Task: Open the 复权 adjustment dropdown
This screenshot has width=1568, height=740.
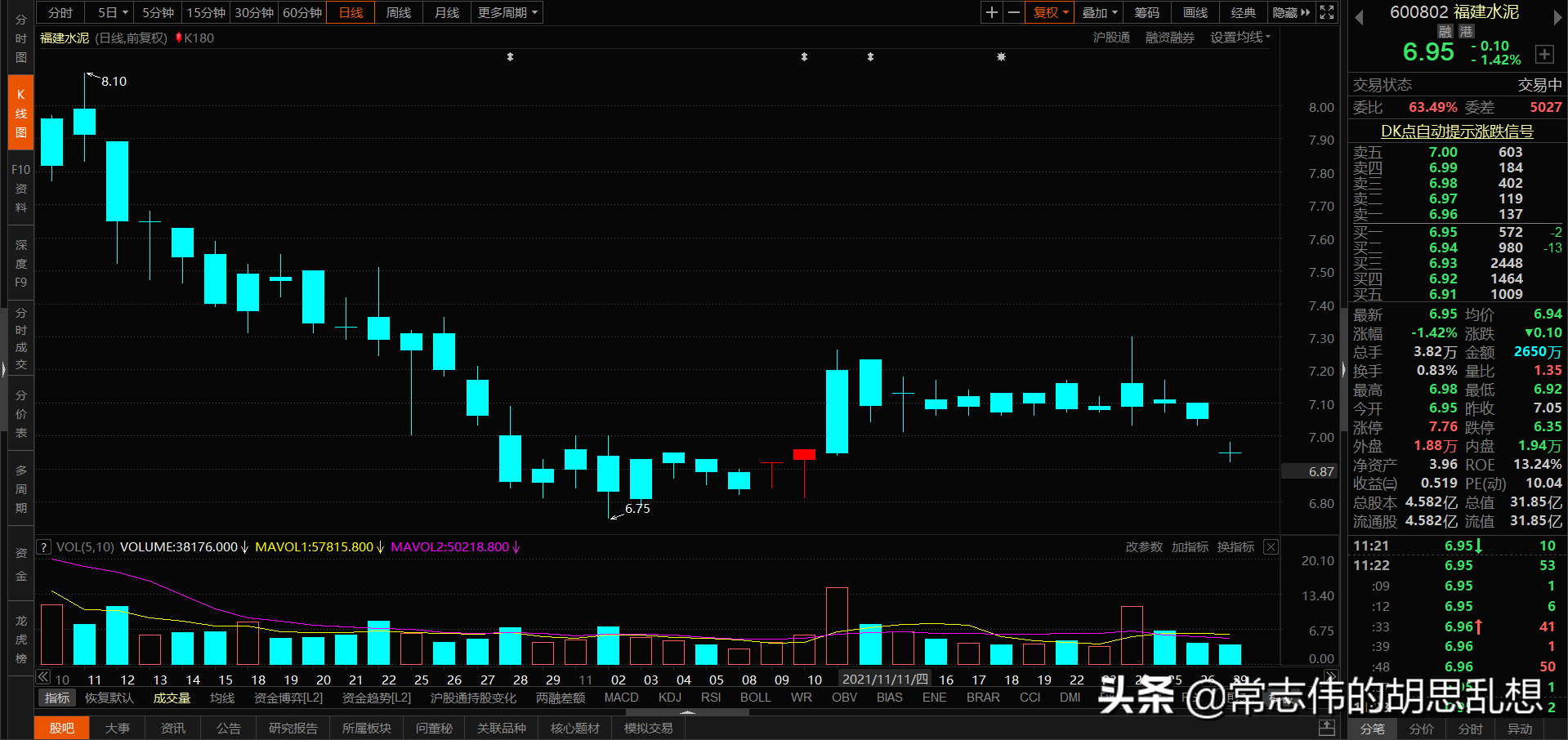Action: 1049,12
